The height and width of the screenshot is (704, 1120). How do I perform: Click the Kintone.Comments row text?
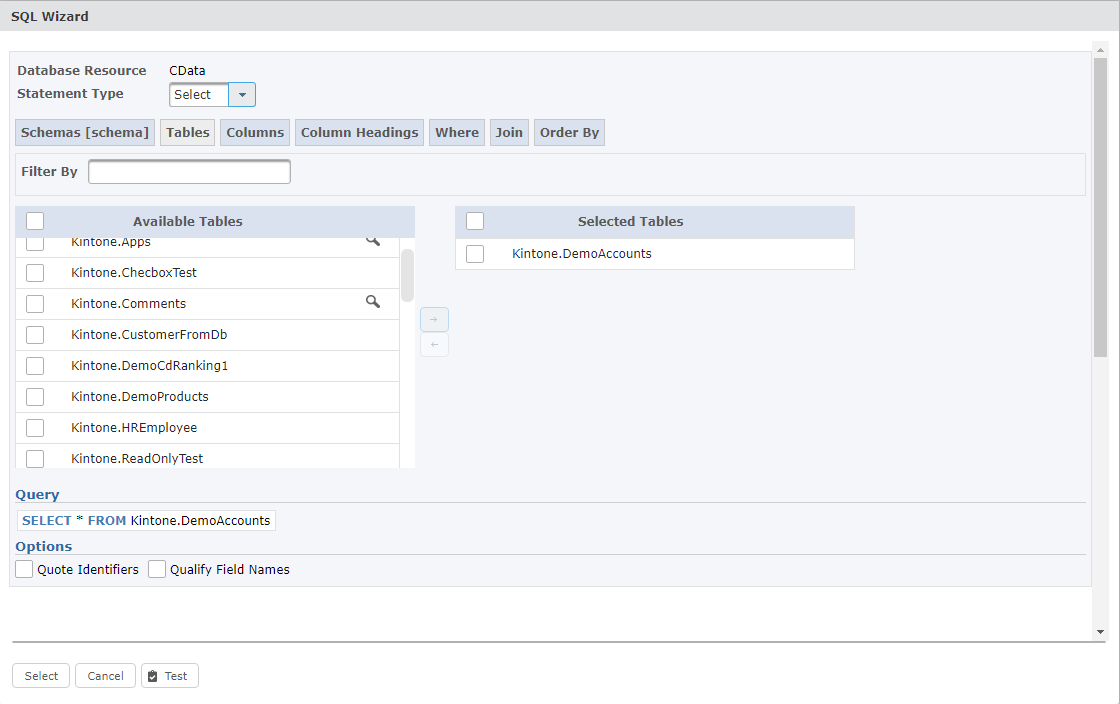tap(129, 303)
